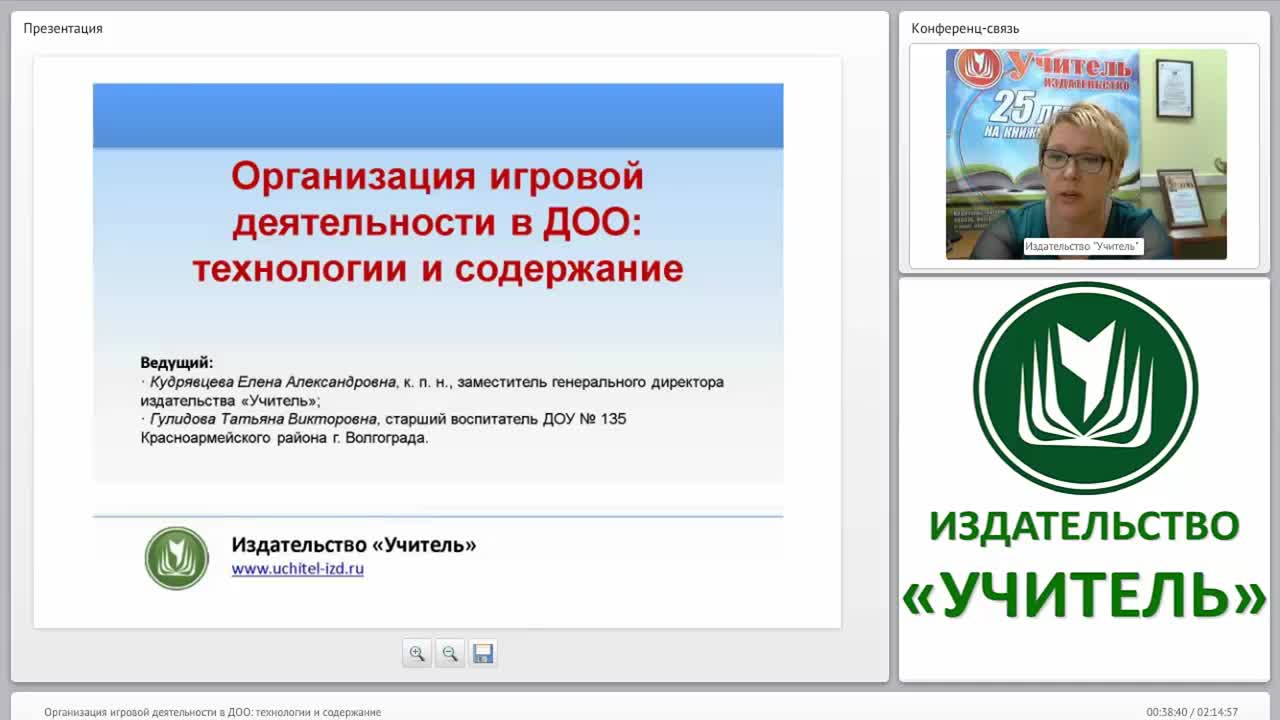Click the webinar title in the bottom bar

212,713
